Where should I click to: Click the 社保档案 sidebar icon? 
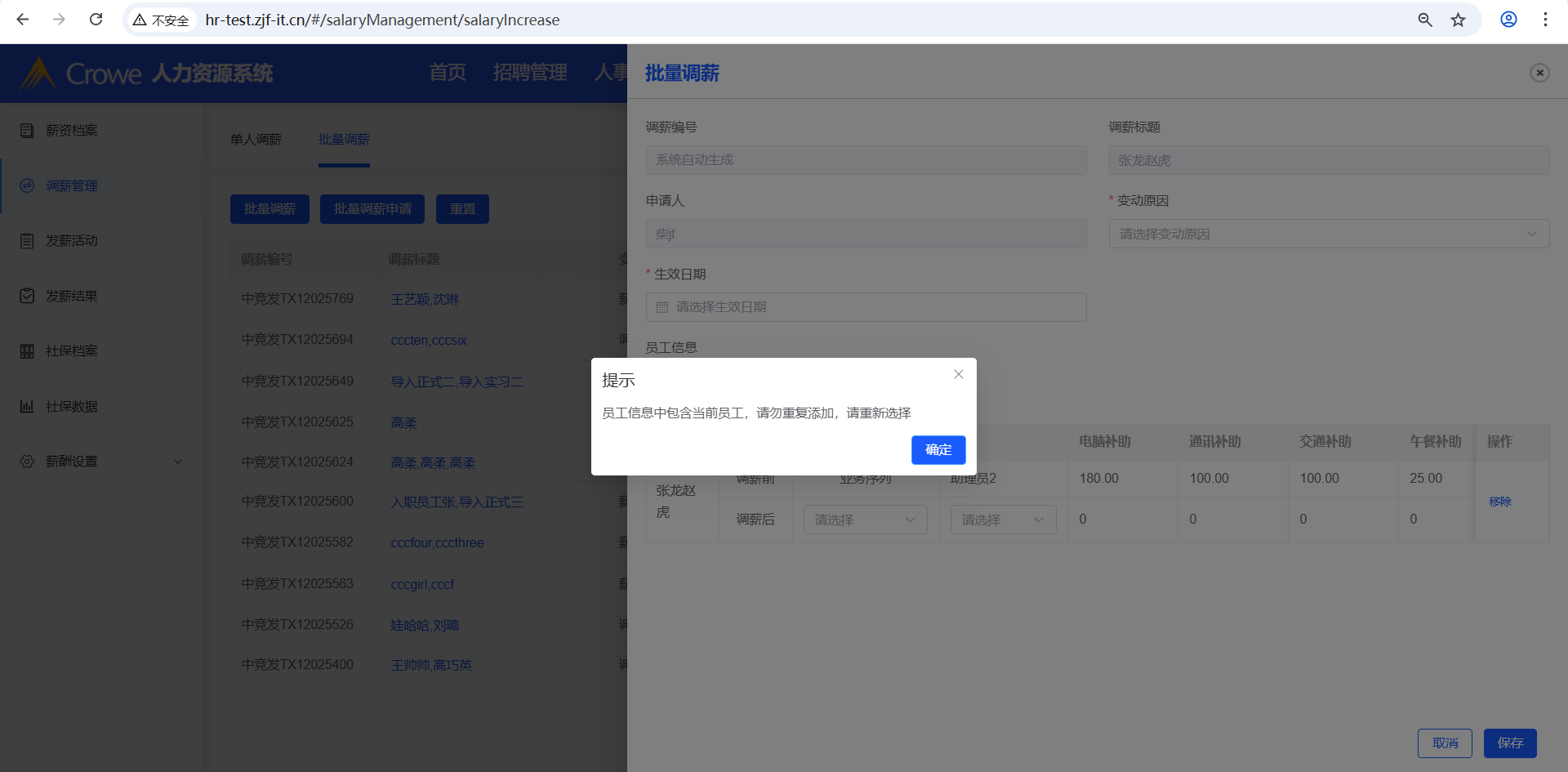pos(27,351)
